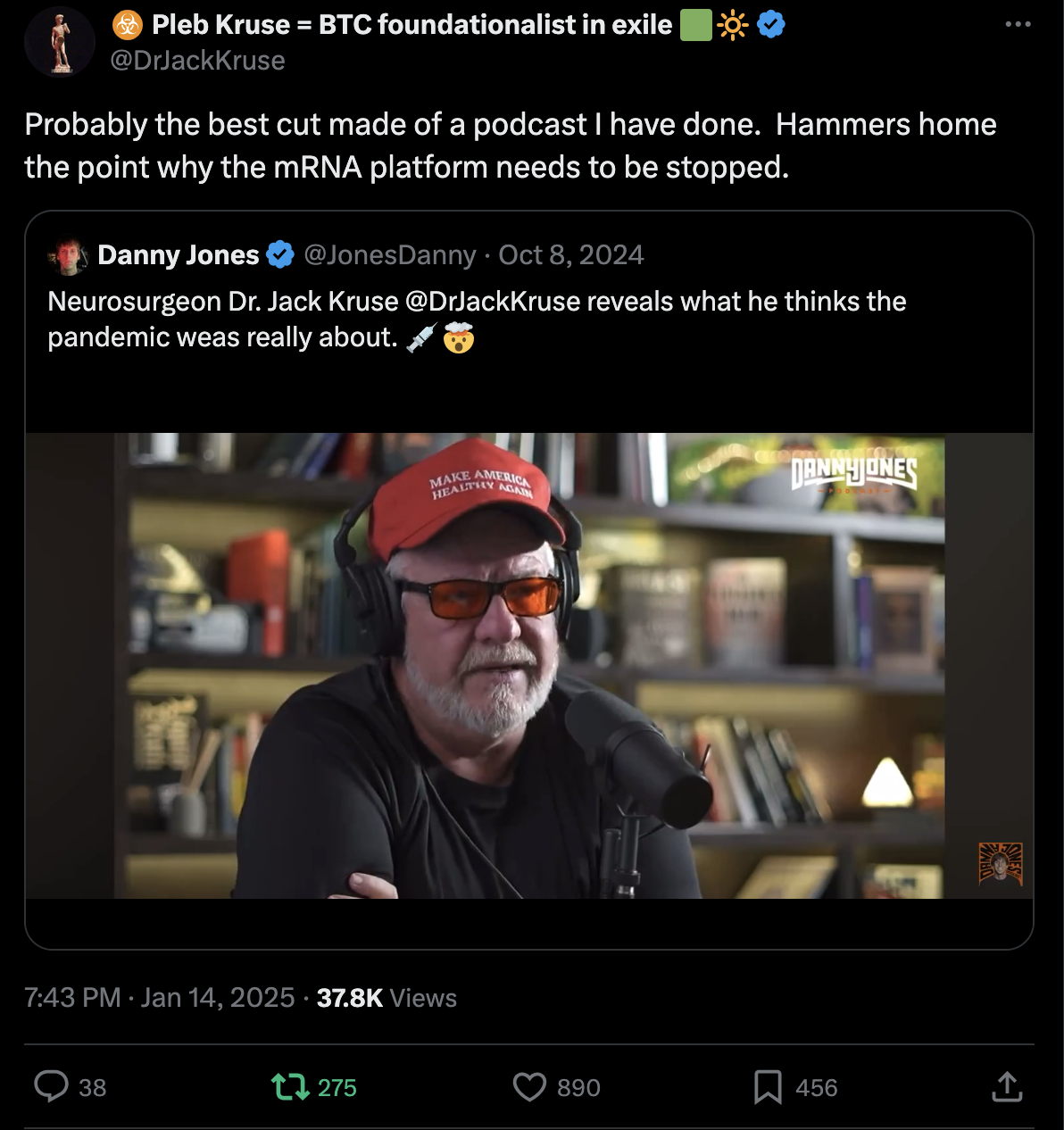Screen dimensions: 1064x1130
Task: Open the @DrJackKruse handle link
Action: pos(197,61)
